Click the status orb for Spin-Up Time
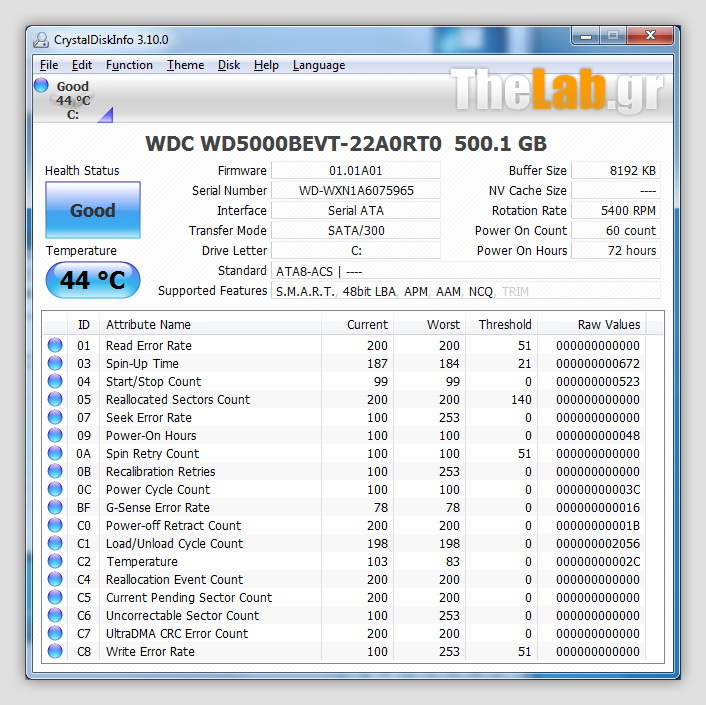This screenshot has width=706, height=705. (x=55, y=363)
